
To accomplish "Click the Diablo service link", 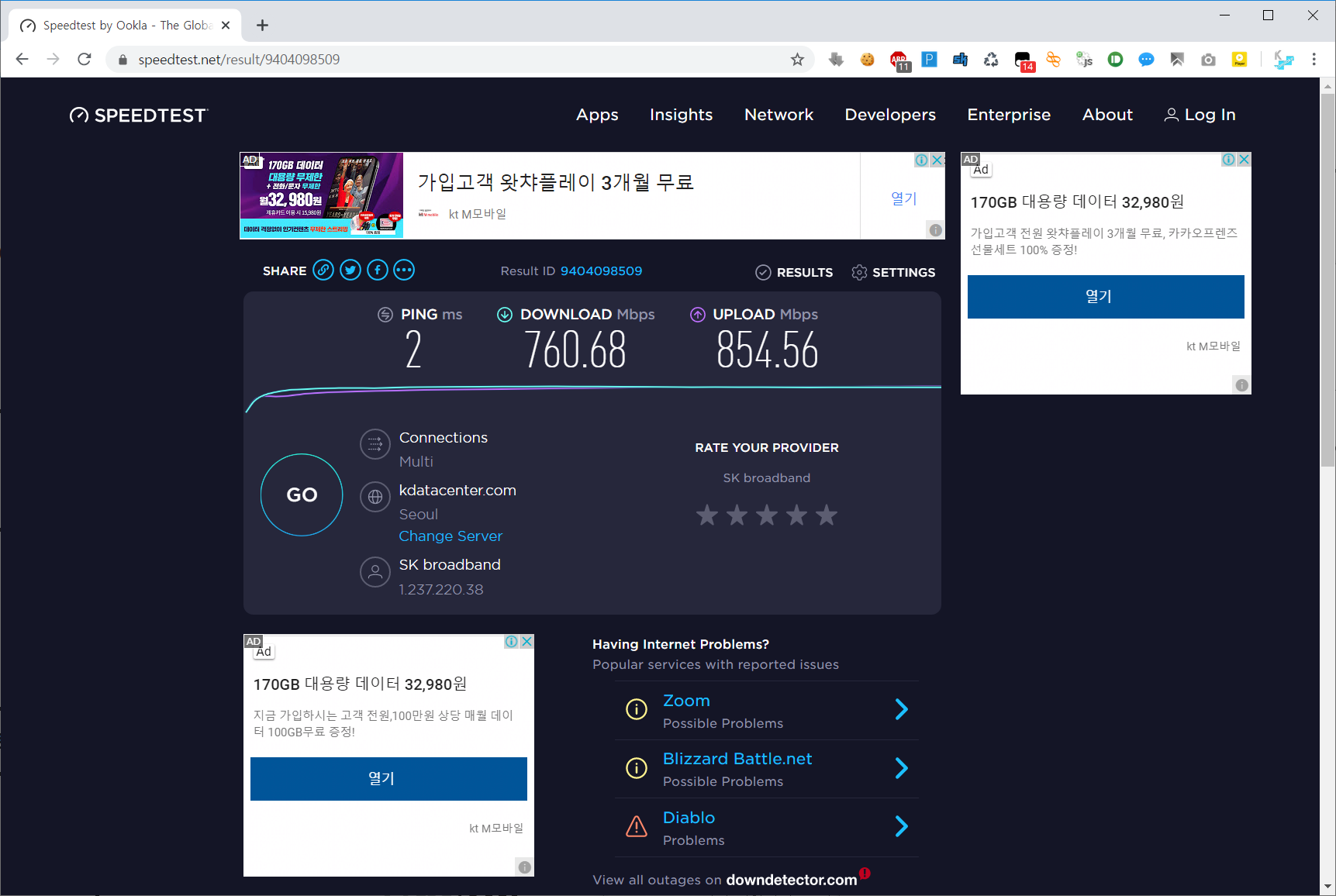I will [689, 818].
